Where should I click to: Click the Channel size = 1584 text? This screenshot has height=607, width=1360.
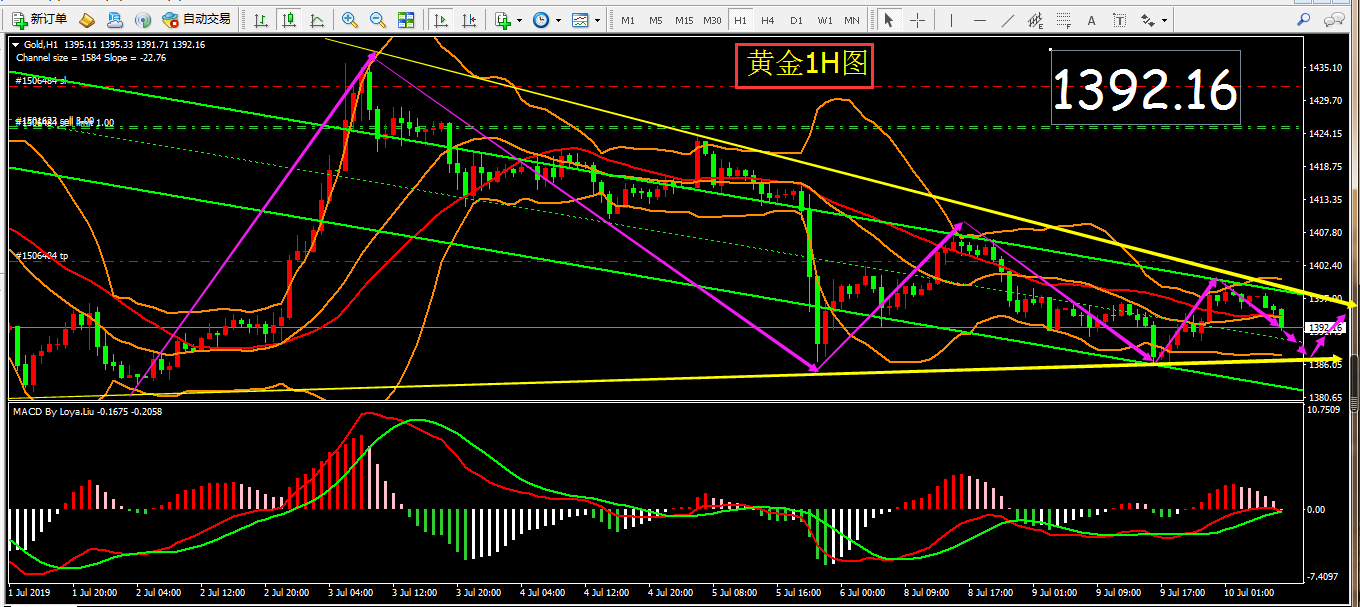click(60, 58)
